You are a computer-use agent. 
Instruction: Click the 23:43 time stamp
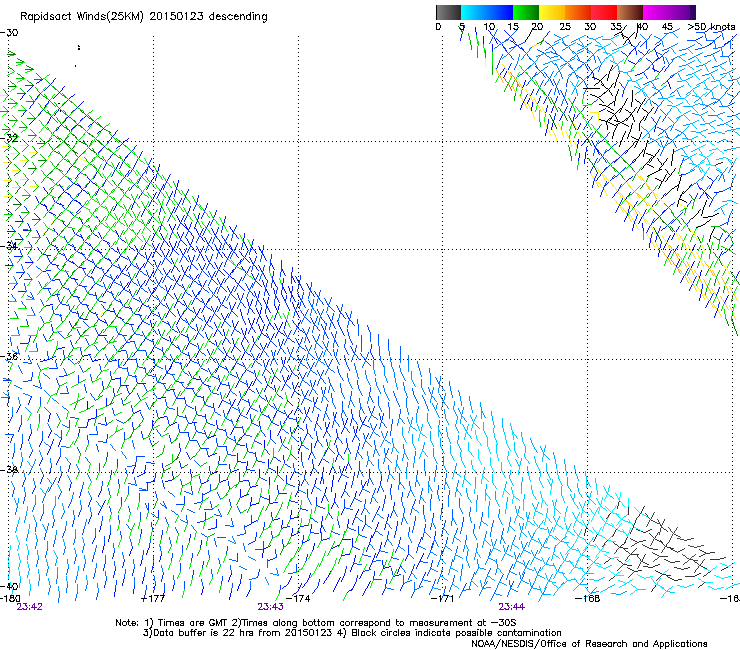click(270, 607)
